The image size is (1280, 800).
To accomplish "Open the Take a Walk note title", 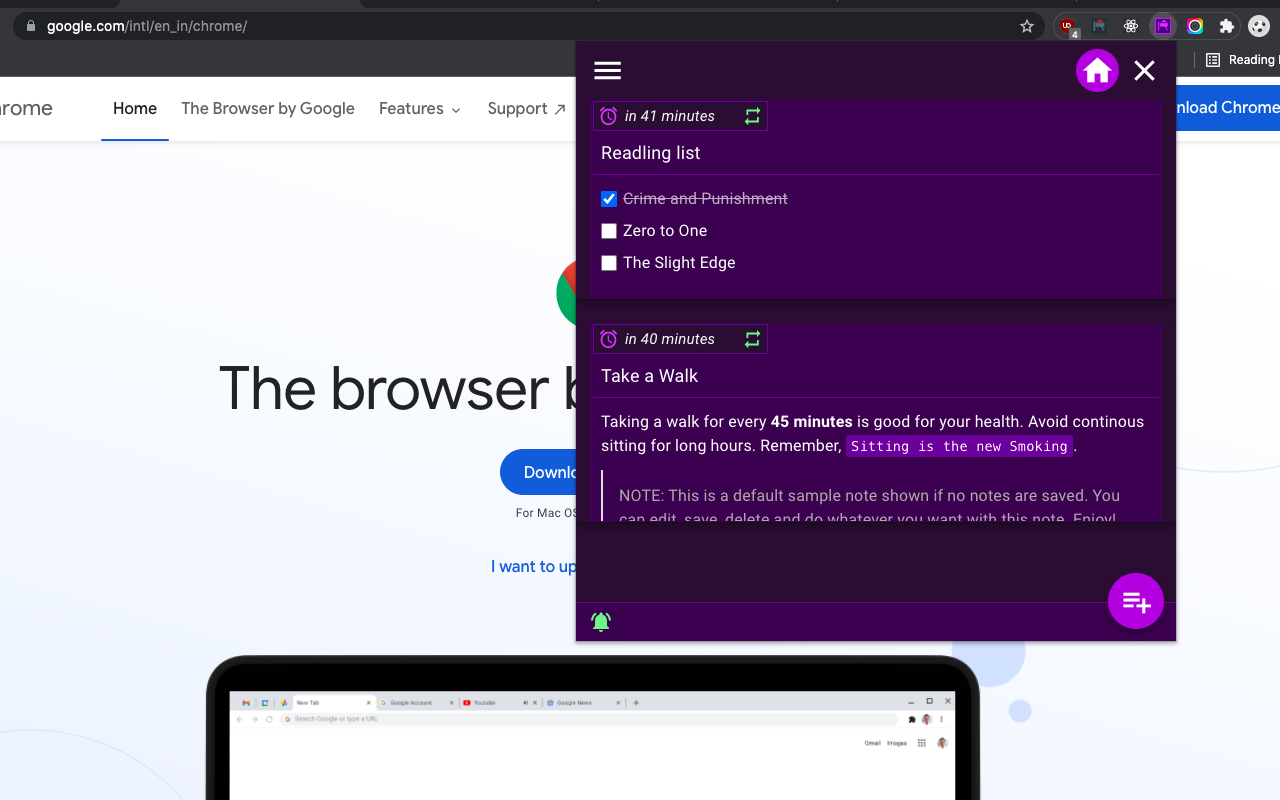I will (x=650, y=376).
